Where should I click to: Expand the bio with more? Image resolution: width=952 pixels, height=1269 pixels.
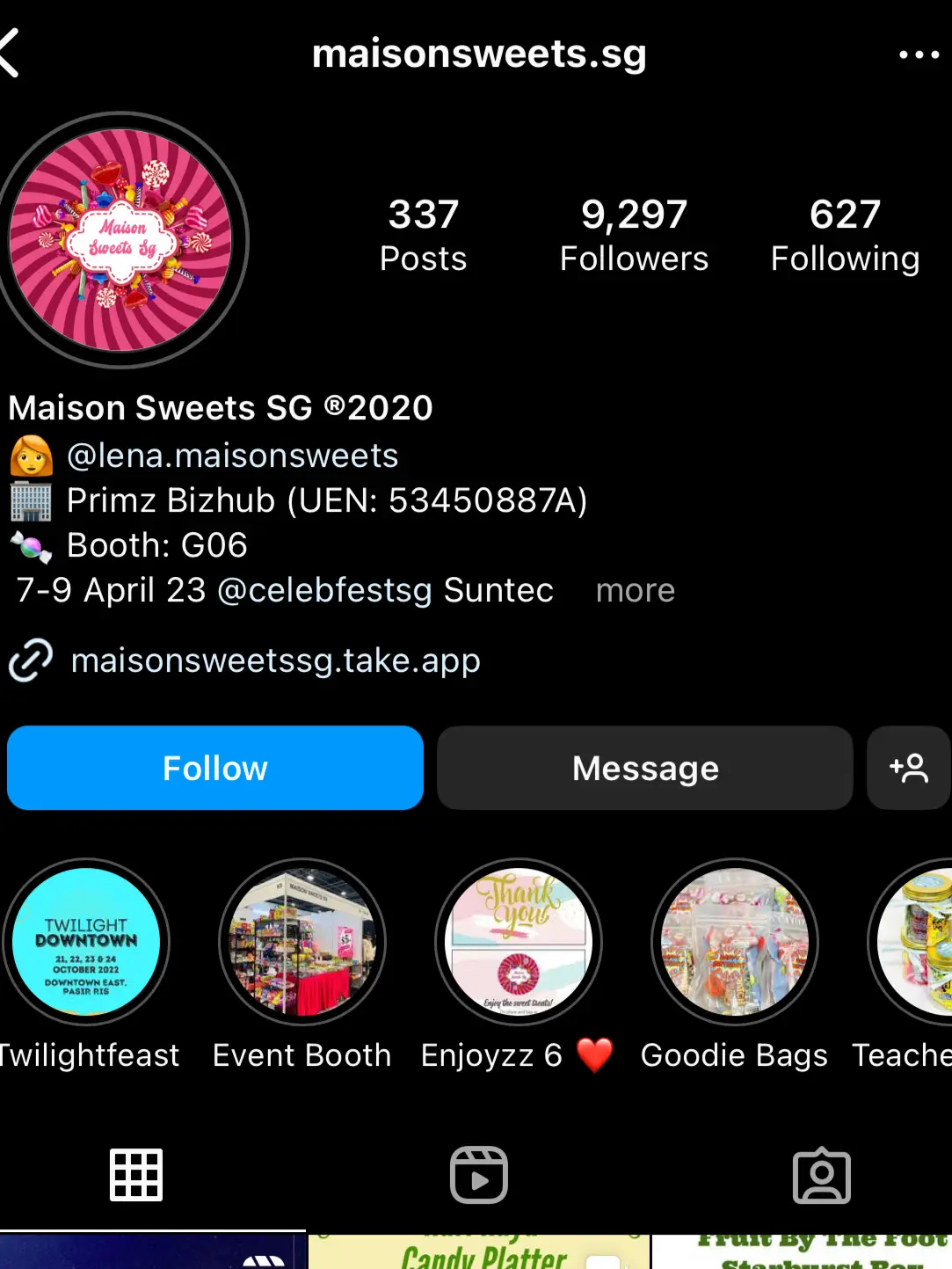click(636, 590)
